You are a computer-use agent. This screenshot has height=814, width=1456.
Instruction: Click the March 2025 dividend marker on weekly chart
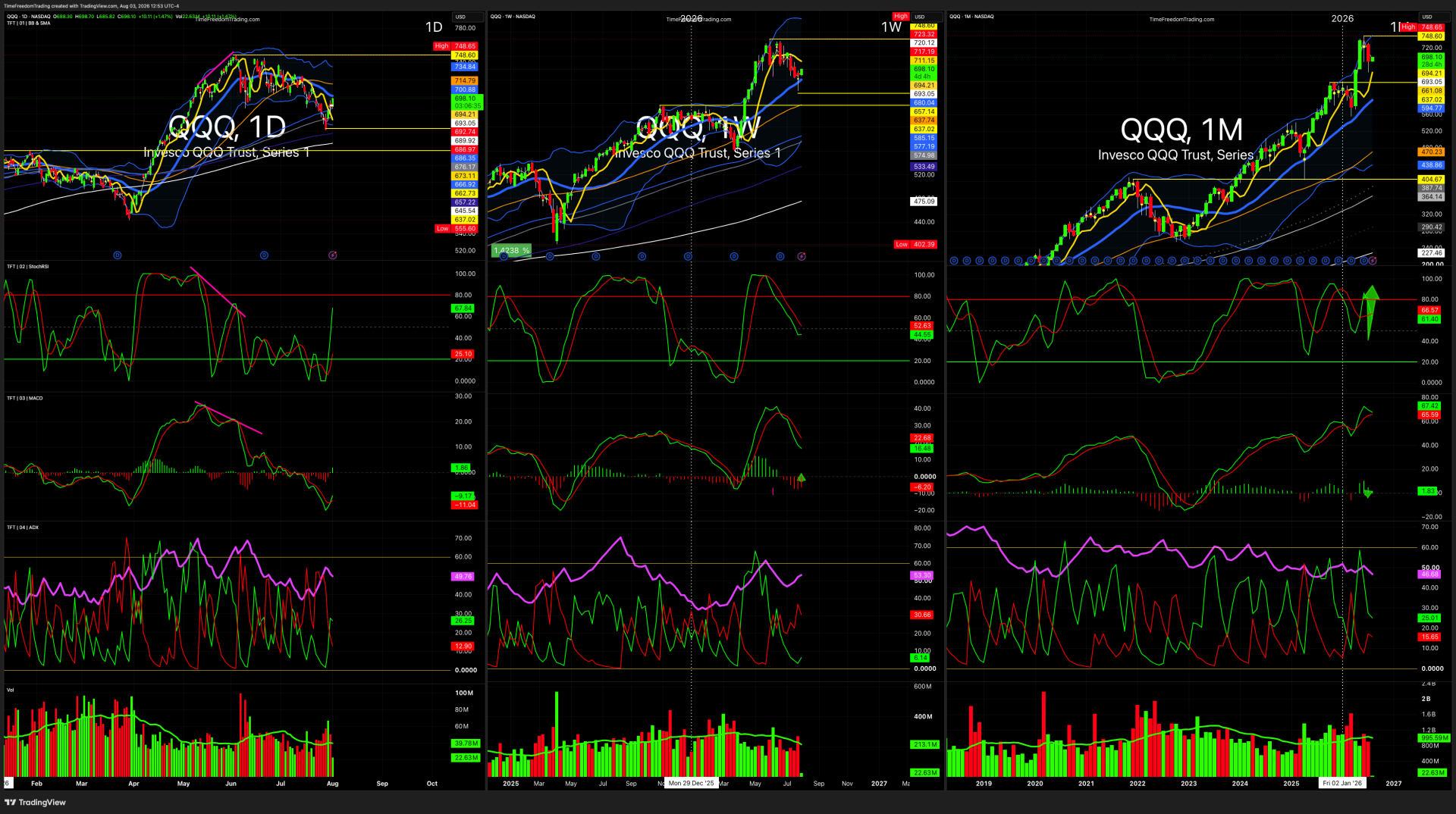click(550, 256)
